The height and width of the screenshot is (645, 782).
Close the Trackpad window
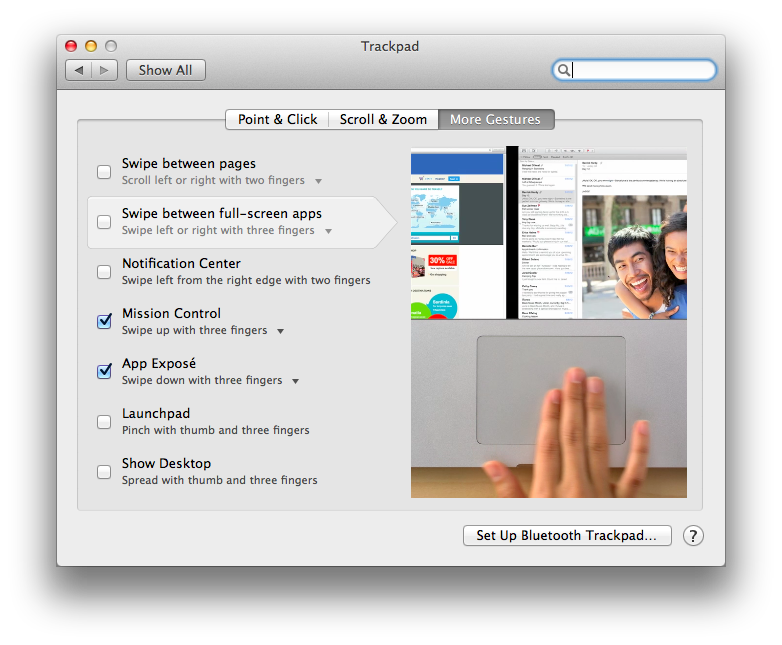coord(71,46)
